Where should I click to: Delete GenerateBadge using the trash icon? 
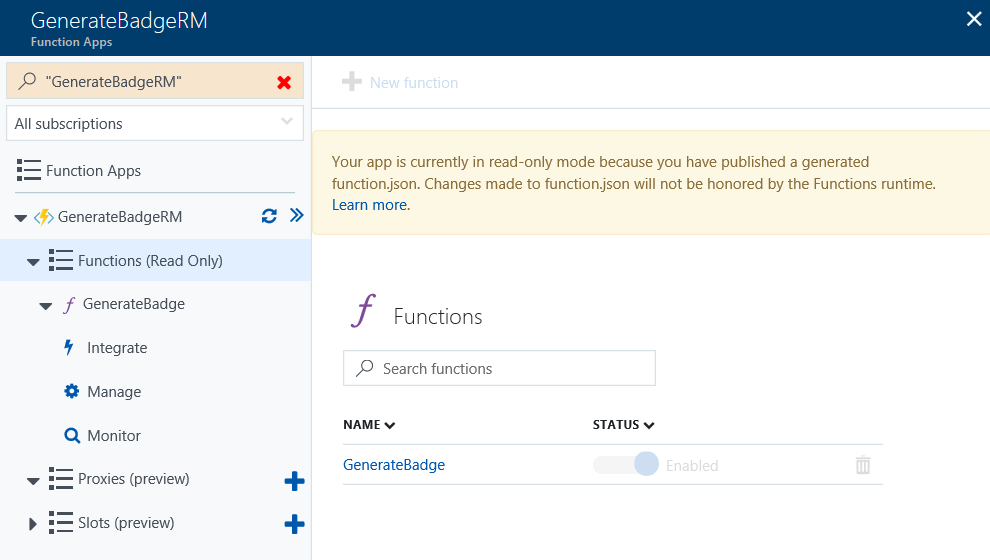pos(863,465)
